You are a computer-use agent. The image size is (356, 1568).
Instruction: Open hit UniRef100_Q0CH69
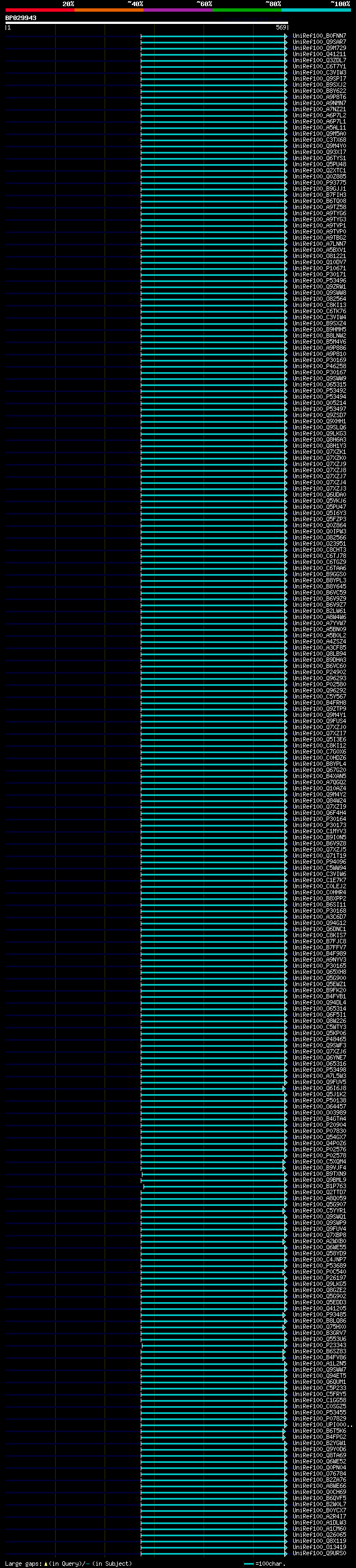click(x=319, y=1491)
